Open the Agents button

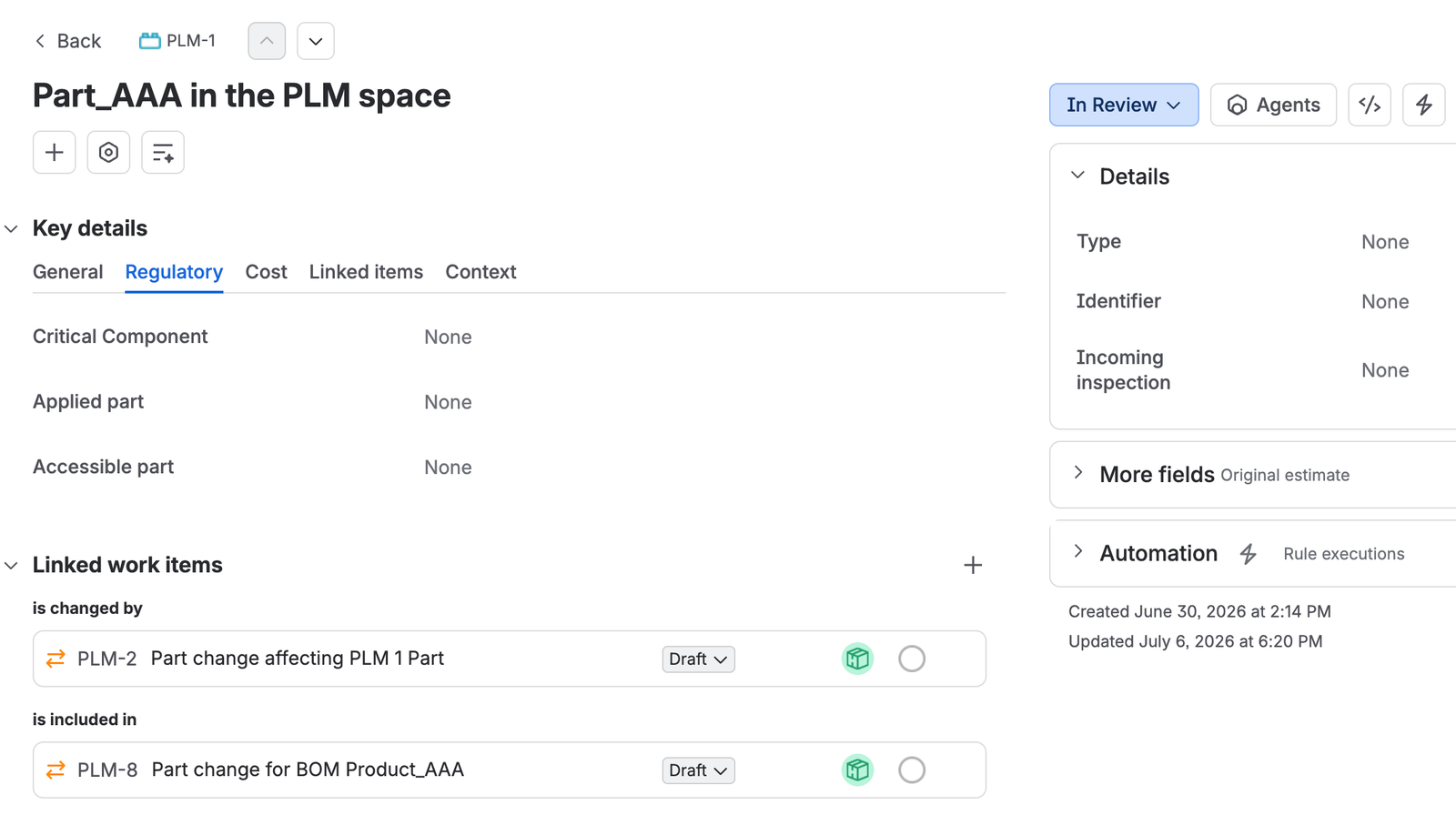pyautogui.click(x=1273, y=105)
